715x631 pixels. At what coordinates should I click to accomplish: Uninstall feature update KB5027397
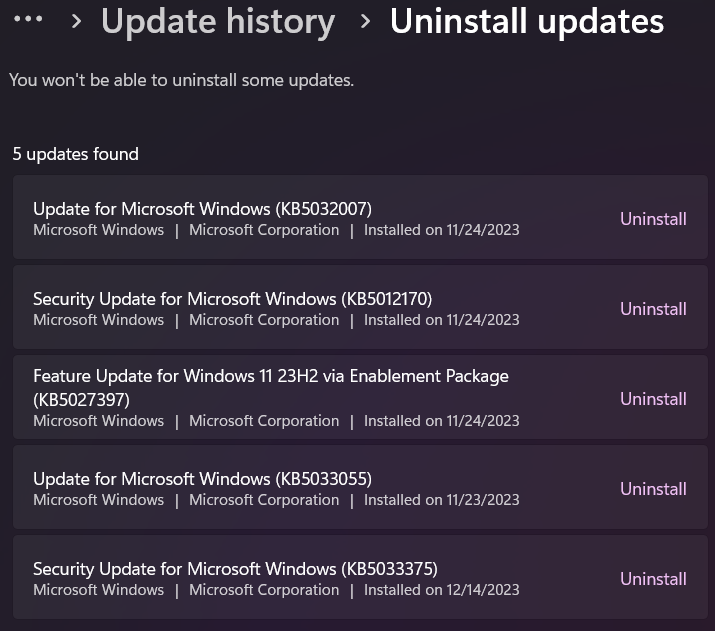[653, 399]
